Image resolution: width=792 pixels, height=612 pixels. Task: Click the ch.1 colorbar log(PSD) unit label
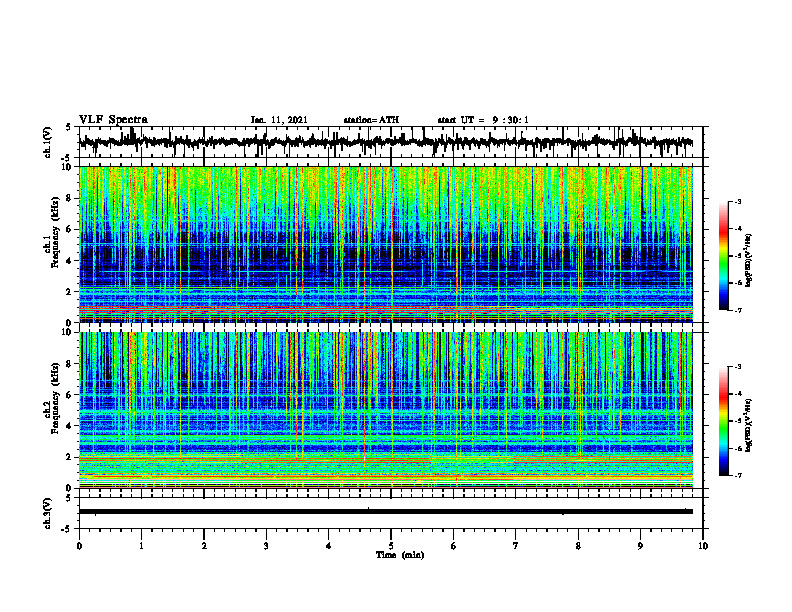point(749,261)
